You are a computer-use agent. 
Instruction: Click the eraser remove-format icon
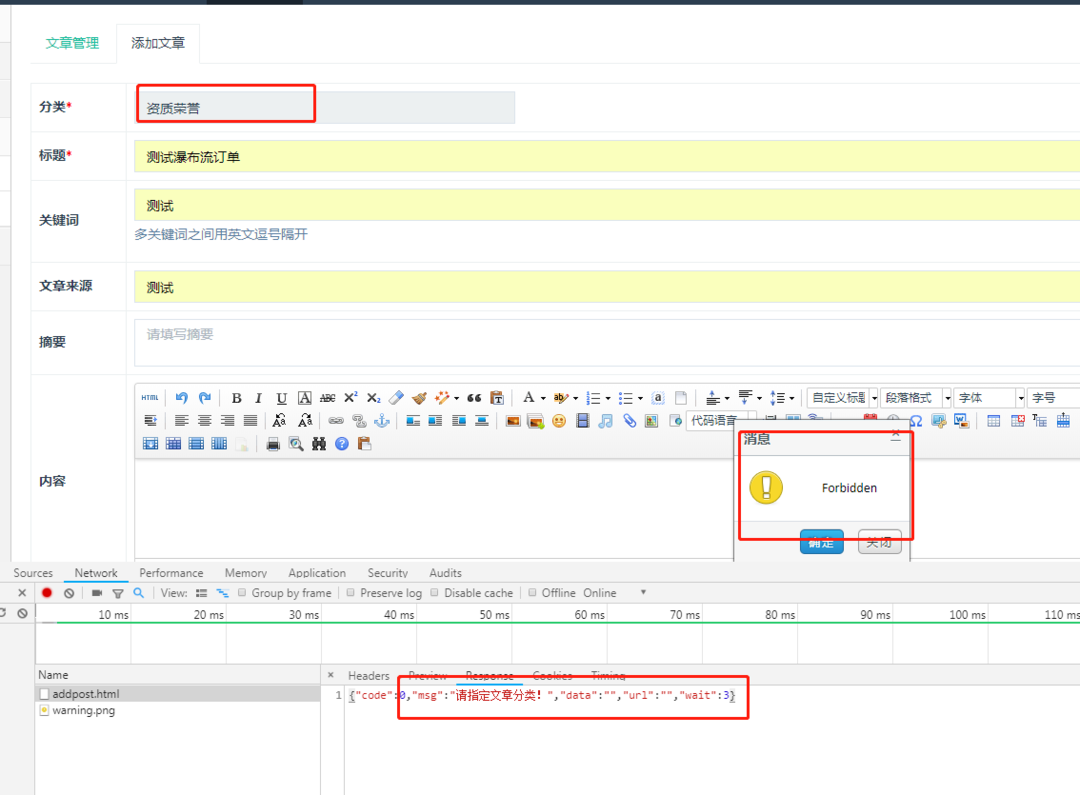coord(396,398)
